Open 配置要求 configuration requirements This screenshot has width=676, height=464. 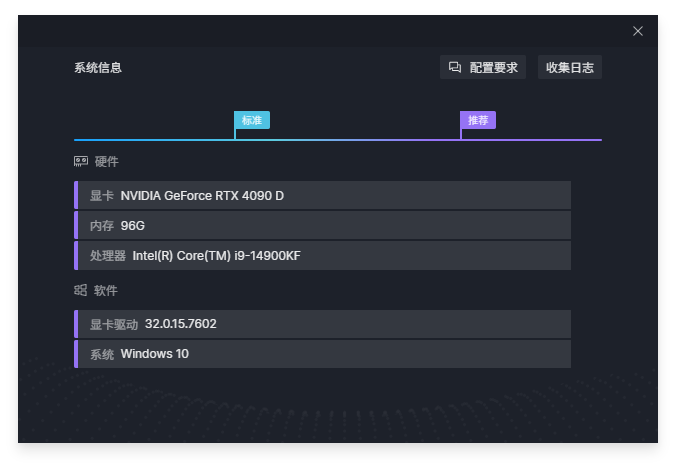click(482, 67)
